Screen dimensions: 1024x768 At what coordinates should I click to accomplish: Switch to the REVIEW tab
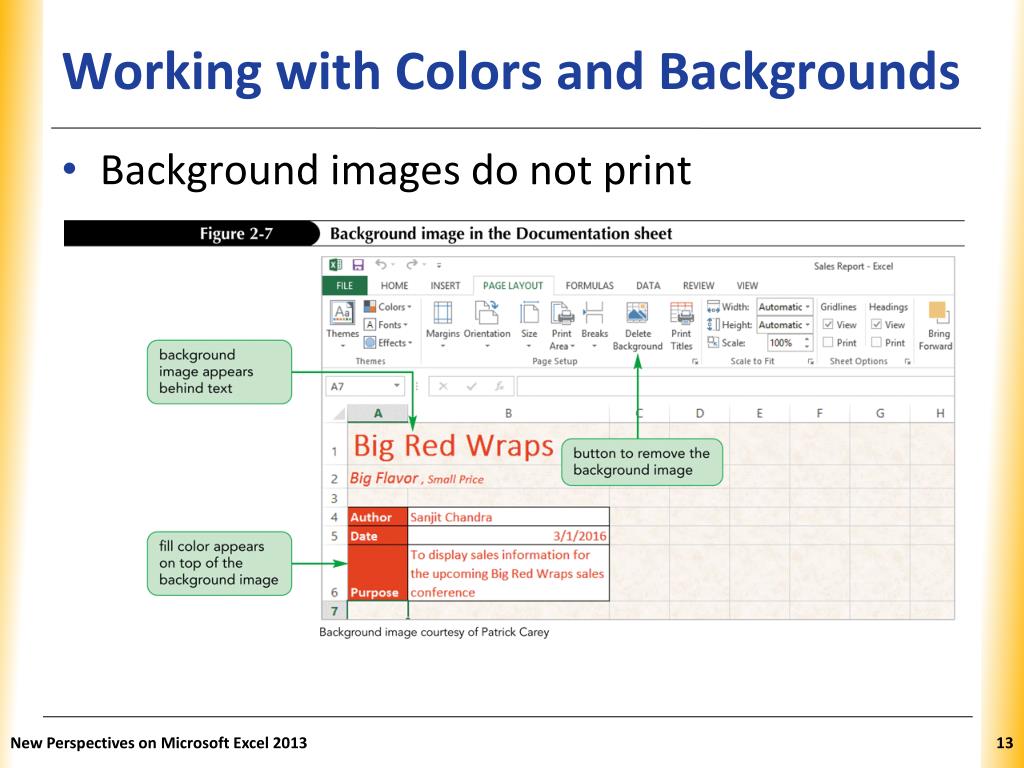698,285
